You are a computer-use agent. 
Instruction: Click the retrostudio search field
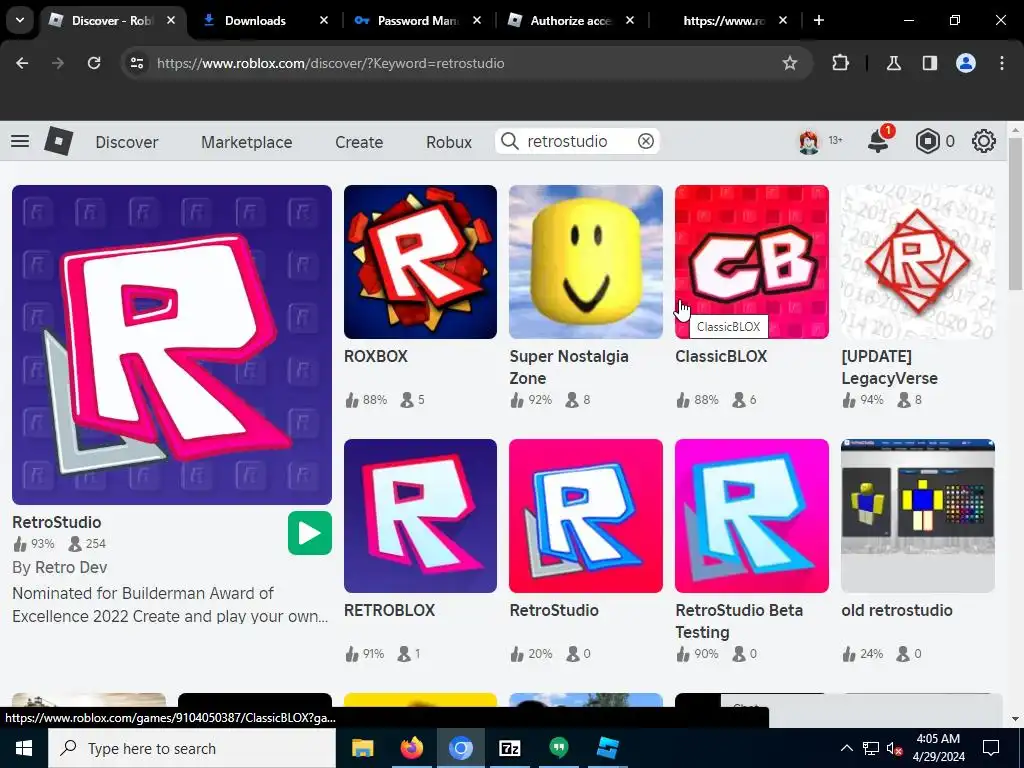(577, 141)
